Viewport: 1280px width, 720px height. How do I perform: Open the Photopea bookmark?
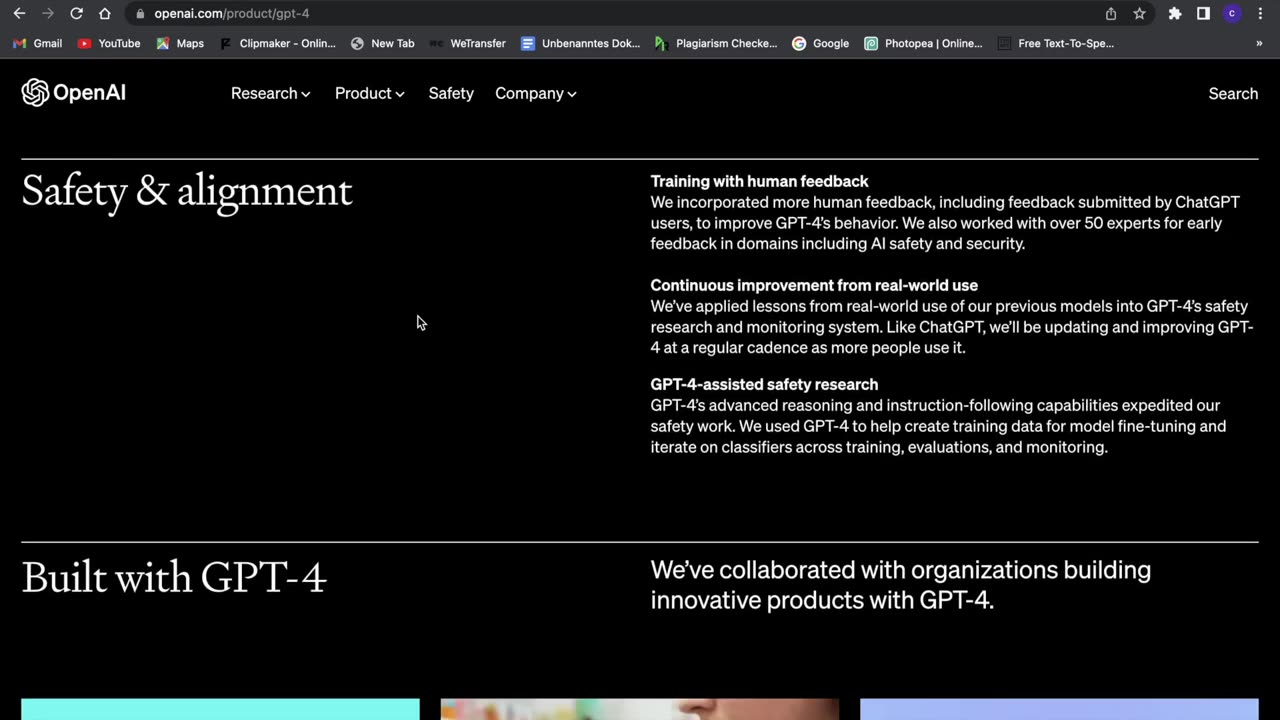923,43
